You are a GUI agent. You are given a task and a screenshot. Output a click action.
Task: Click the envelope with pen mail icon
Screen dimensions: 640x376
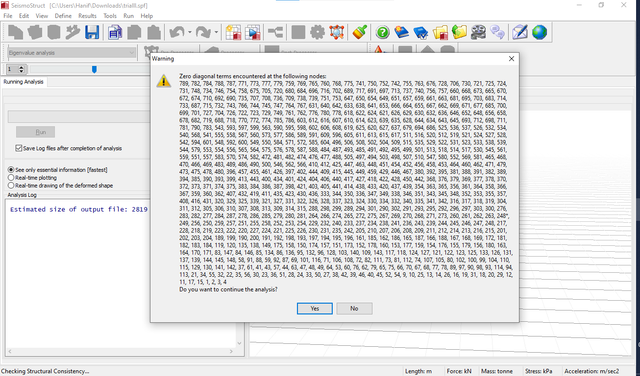[x=520, y=32]
